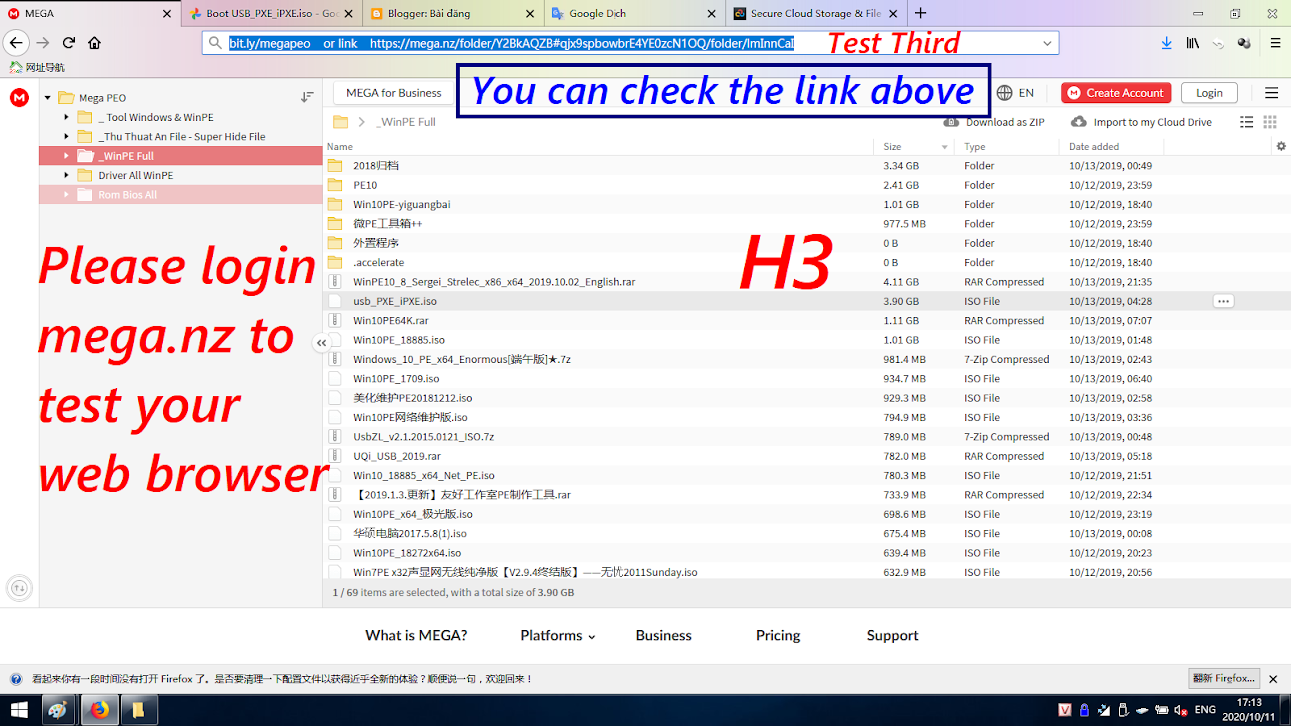
Task: Close the Google Dịch tab
Action: [710, 14]
